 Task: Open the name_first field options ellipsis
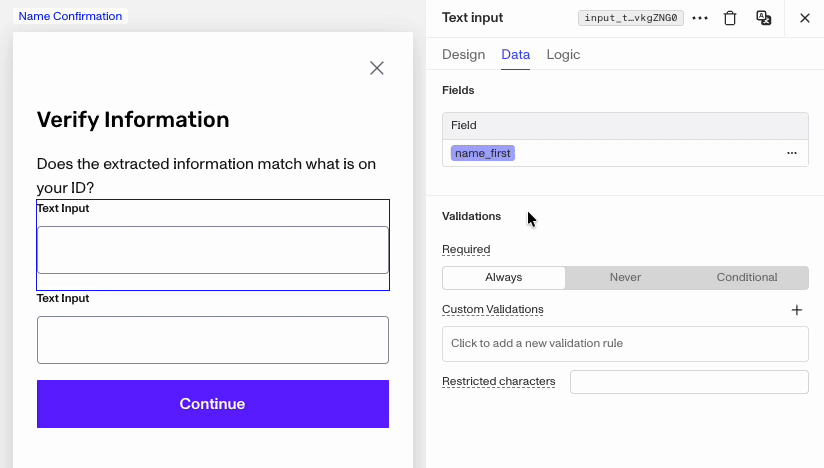click(x=792, y=153)
